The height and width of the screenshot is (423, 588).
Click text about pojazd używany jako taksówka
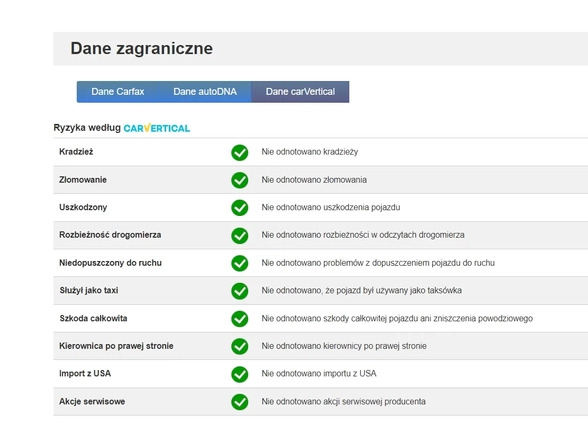coord(362,291)
